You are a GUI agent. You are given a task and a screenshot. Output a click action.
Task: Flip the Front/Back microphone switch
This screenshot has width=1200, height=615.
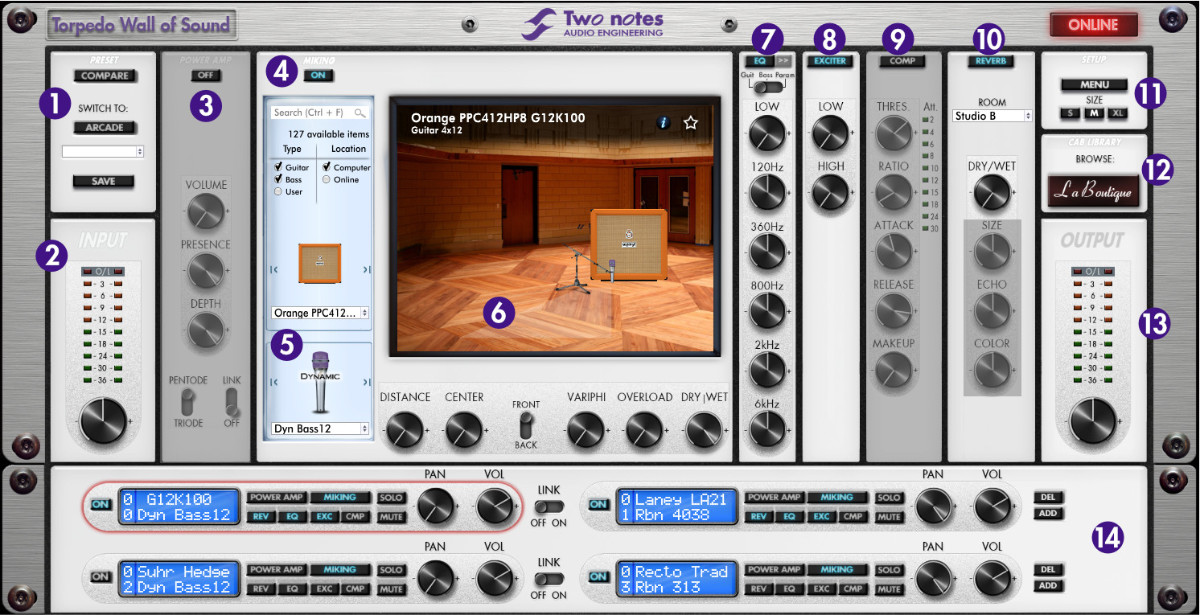coord(524,426)
